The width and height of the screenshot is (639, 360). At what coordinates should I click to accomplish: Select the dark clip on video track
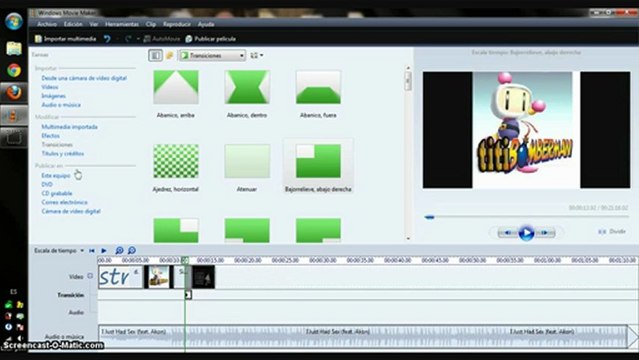coord(203,277)
